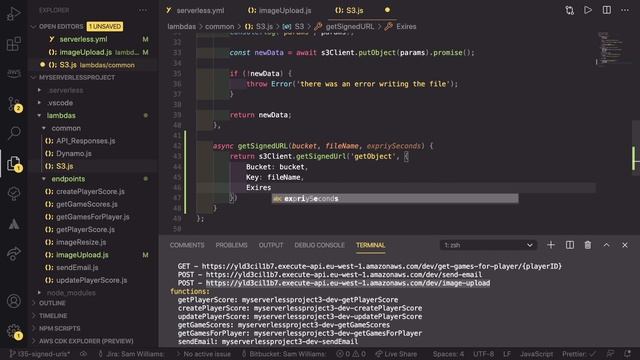Viewport: 640px width, 360px height.
Task: Run the file with the play icon
Action: click(x=588, y=10)
